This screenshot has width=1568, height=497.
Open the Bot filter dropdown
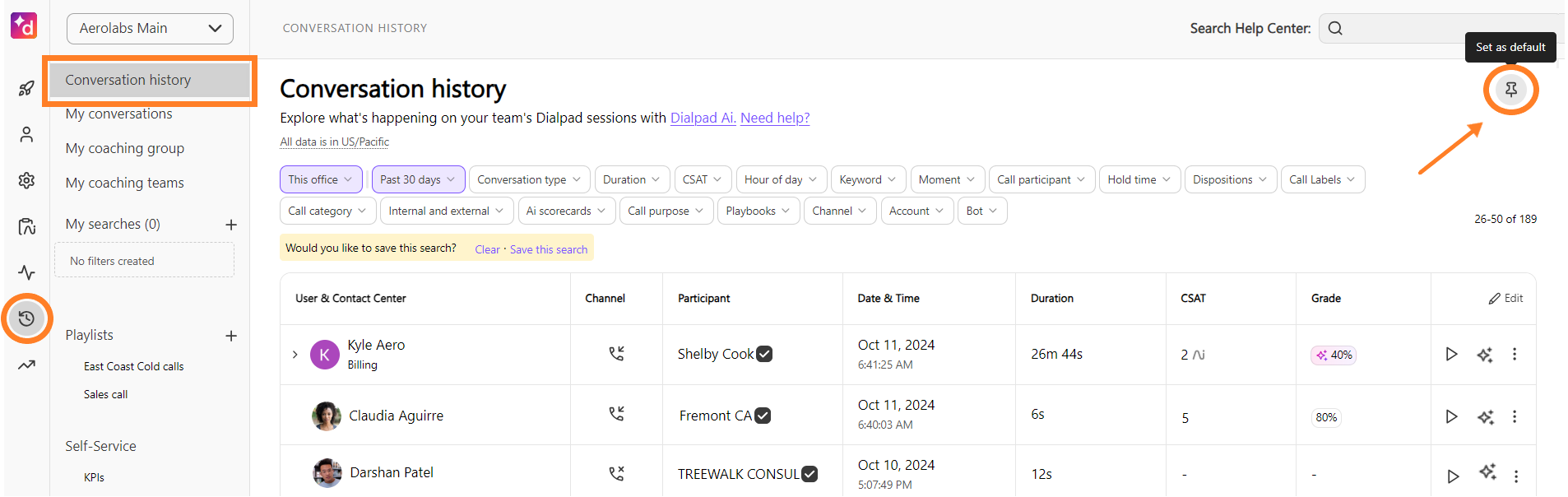click(x=982, y=211)
